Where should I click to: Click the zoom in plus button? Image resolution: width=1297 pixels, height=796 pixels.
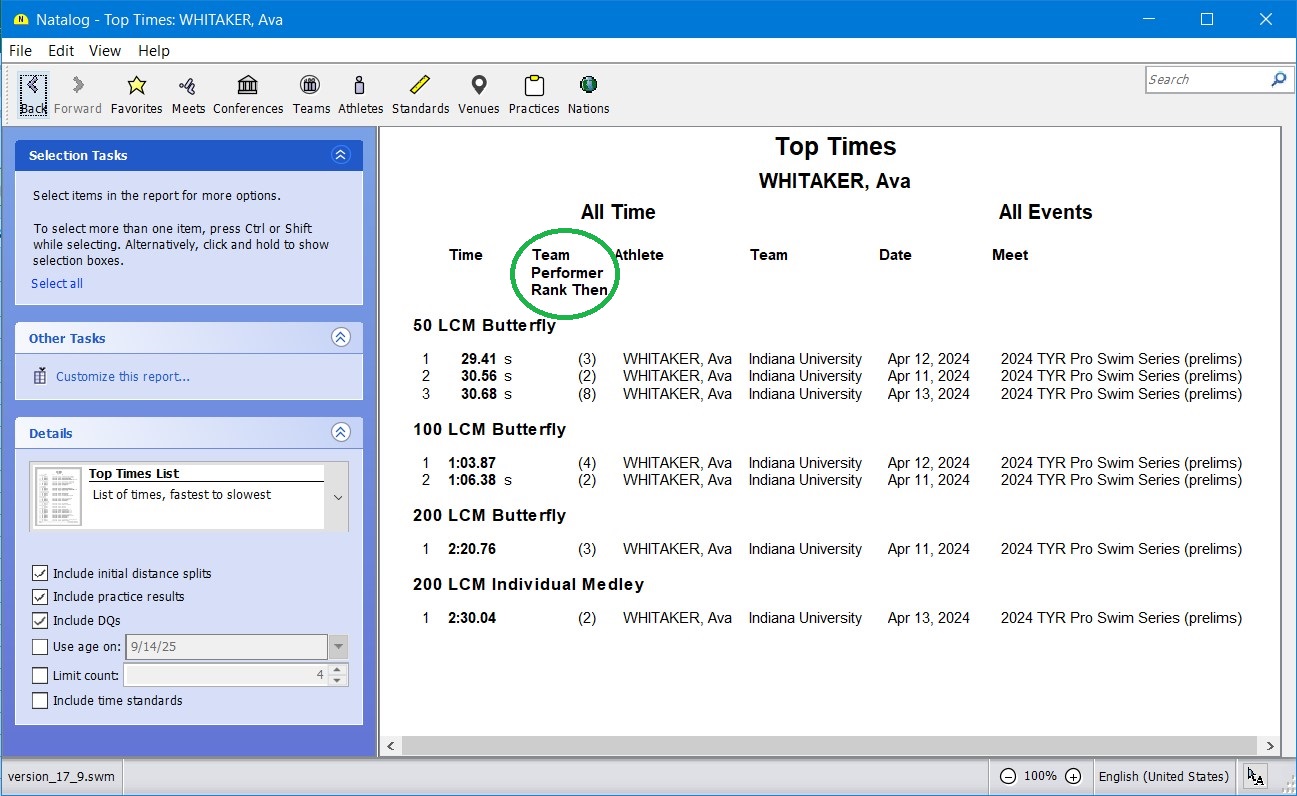pos(1073,777)
